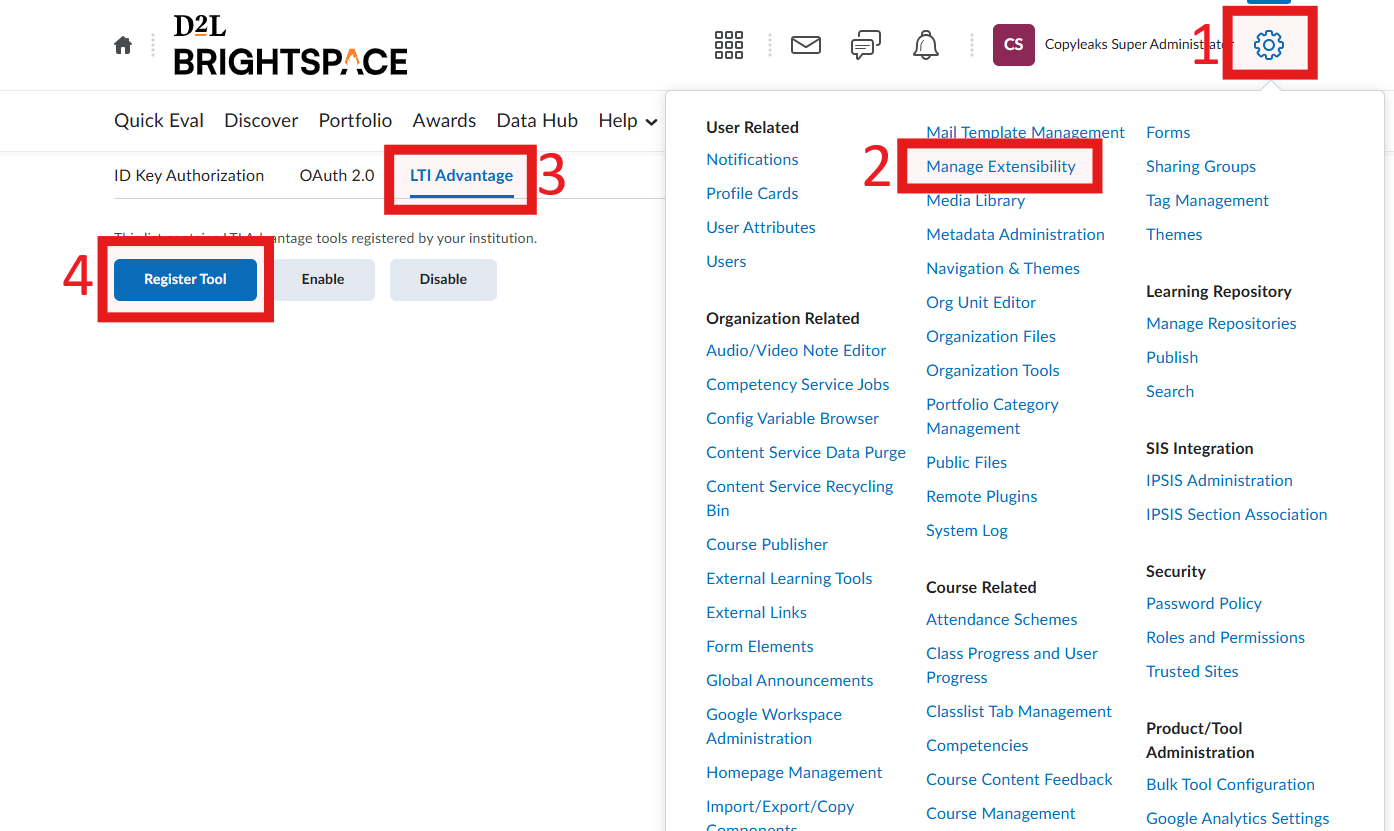Open Class Progress and User Progress link
Image resolution: width=1394 pixels, height=831 pixels.
(1012, 666)
